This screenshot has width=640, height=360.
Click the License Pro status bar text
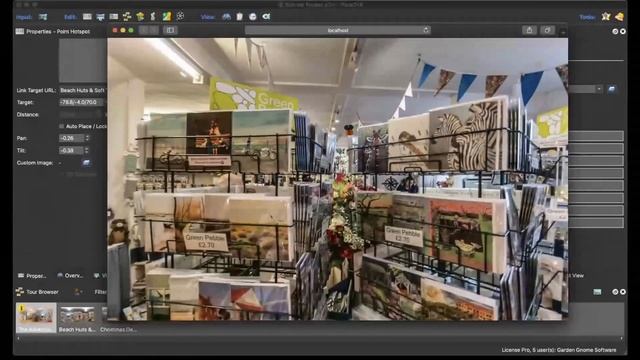(559, 350)
